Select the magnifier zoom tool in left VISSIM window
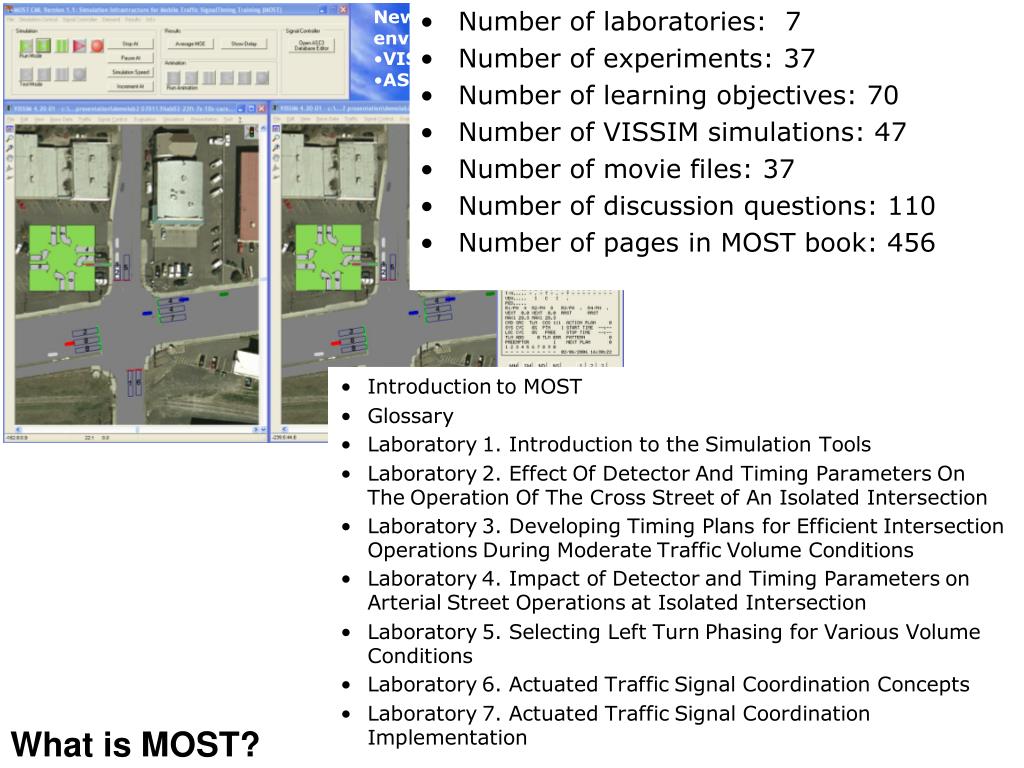The height and width of the screenshot is (768, 1024). click(x=10, y=138)
